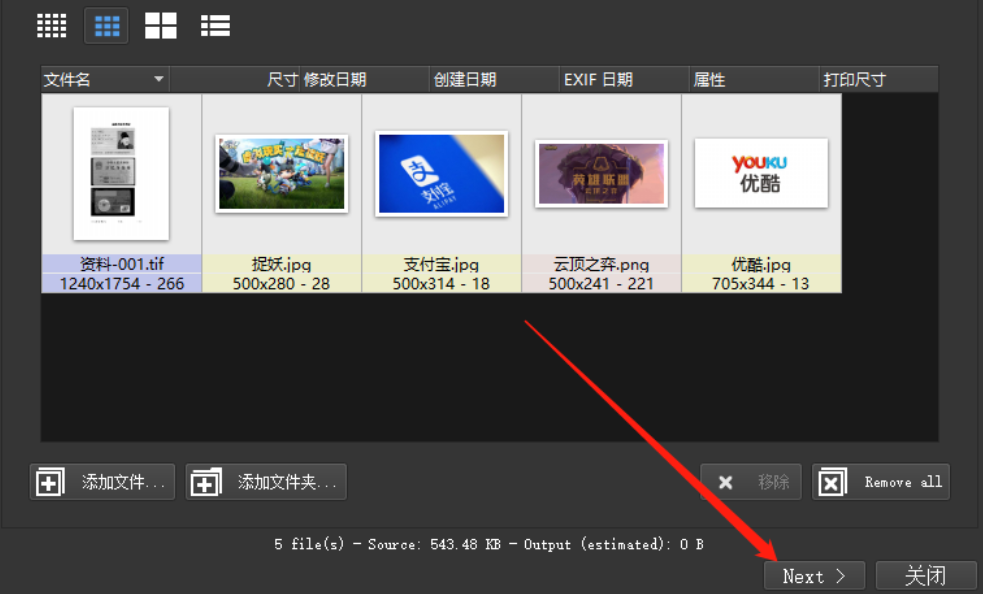Image resolution: width=983 pixels, height=594 pixels.
Task: Sort by EXIF 日期 column header
Action: (x=624, y=80)
